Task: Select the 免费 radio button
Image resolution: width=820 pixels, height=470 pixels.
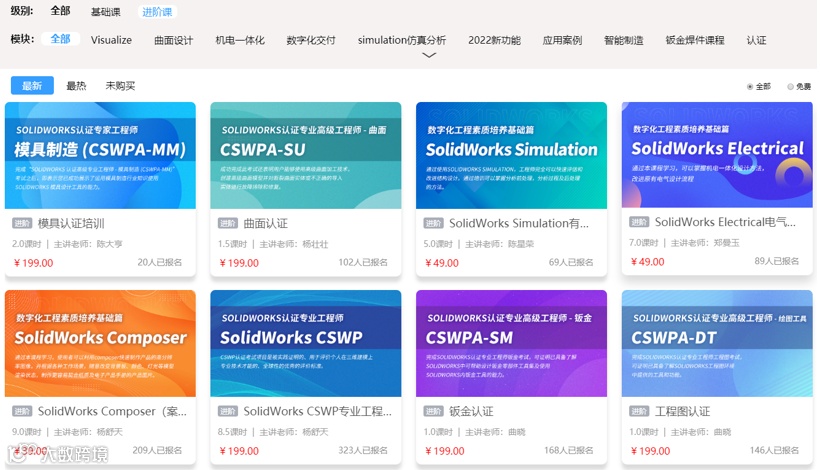Action: pos(790,87)
